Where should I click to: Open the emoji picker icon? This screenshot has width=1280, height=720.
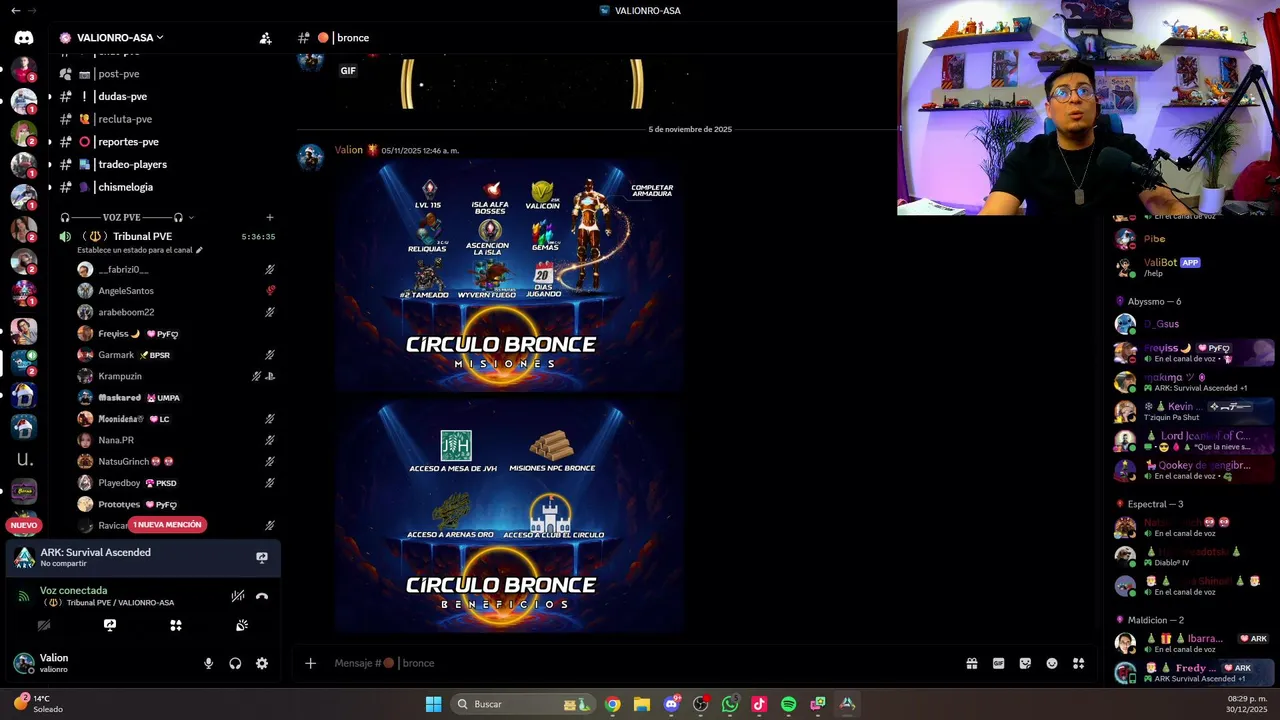click(1052, 663)
